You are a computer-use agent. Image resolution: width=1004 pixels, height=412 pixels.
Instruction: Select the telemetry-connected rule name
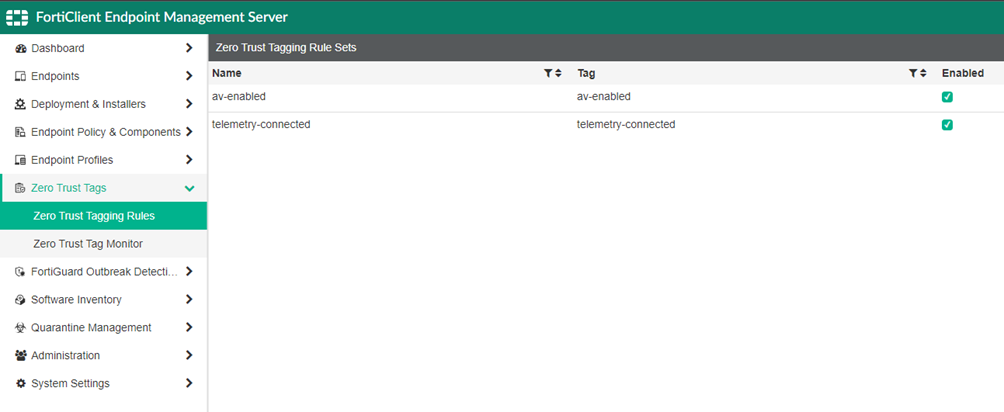[261, 125]
